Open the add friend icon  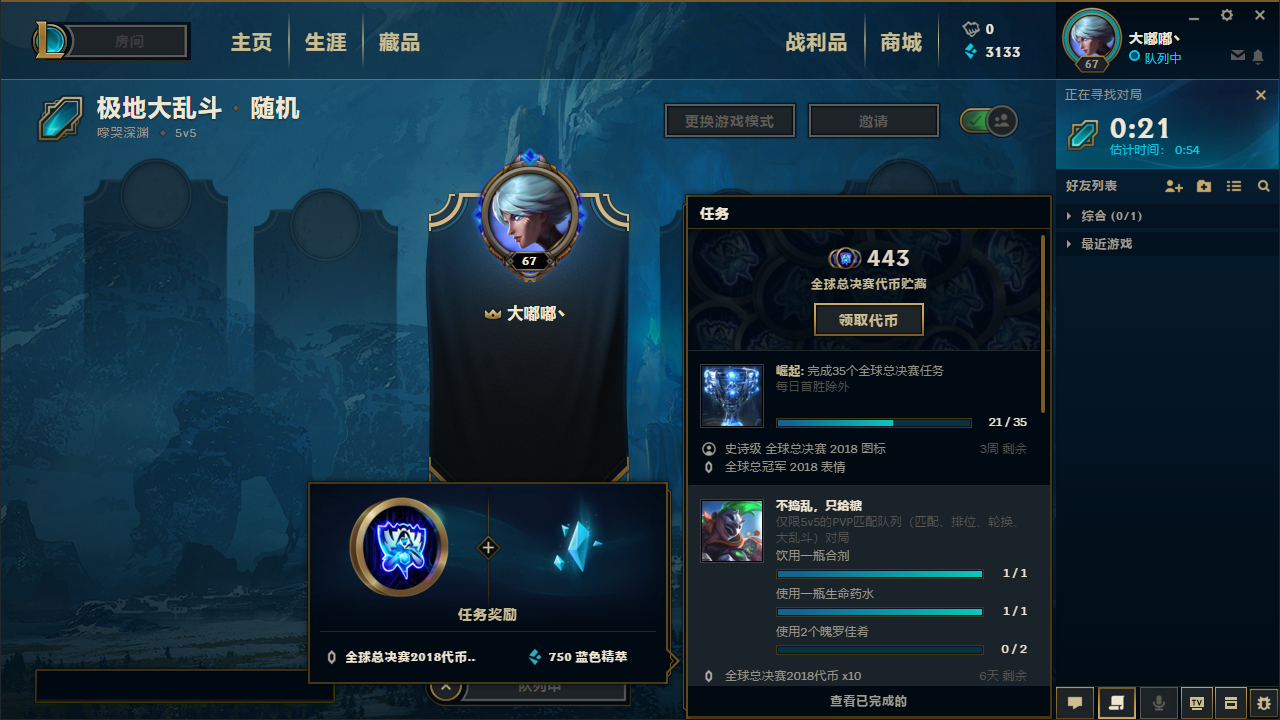click(1174, 186)
